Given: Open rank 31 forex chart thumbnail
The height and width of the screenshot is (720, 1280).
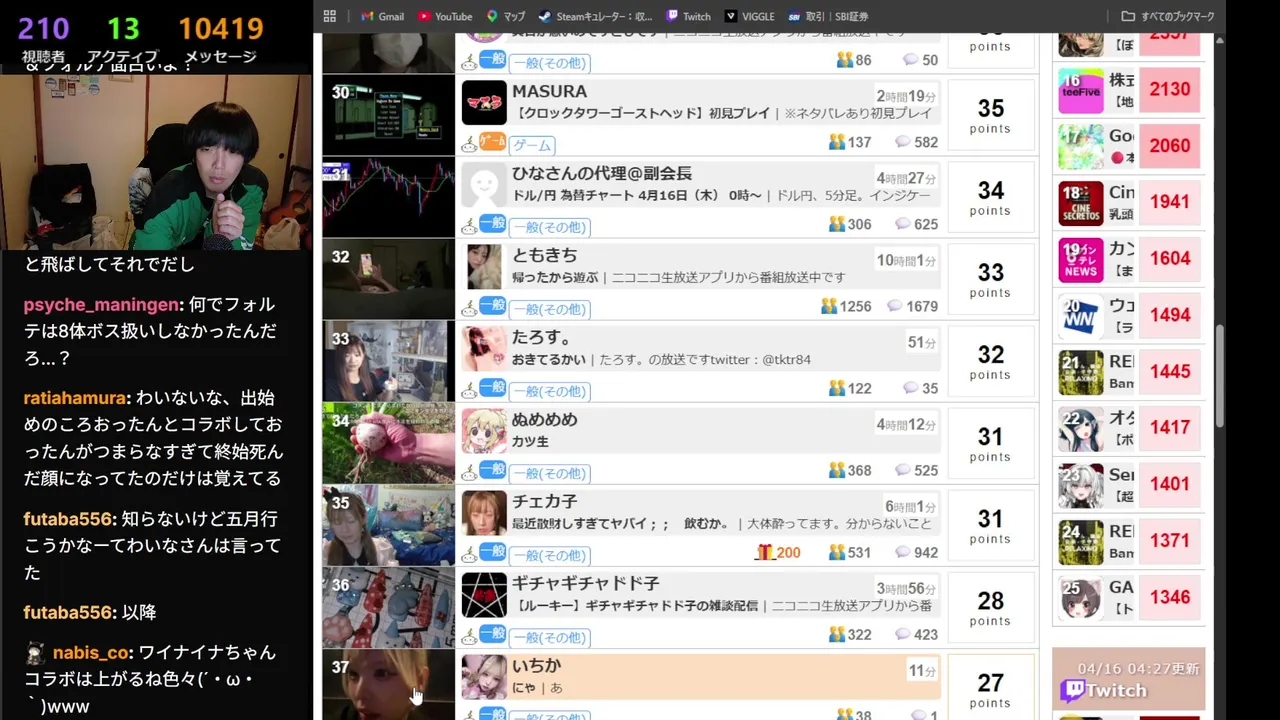Looking at the screenshot, I should (x=388, y=197).
